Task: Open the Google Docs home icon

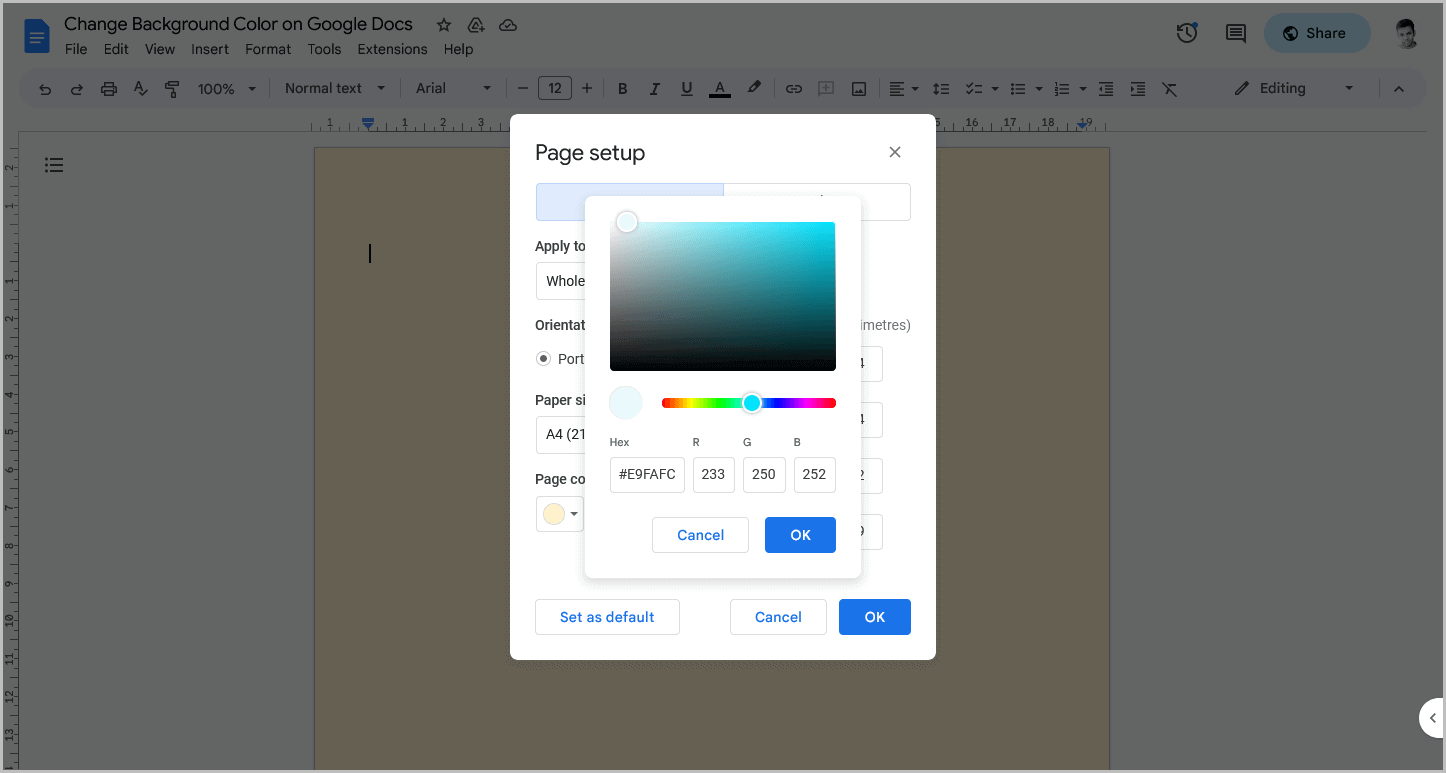Action: pos(37,37)
